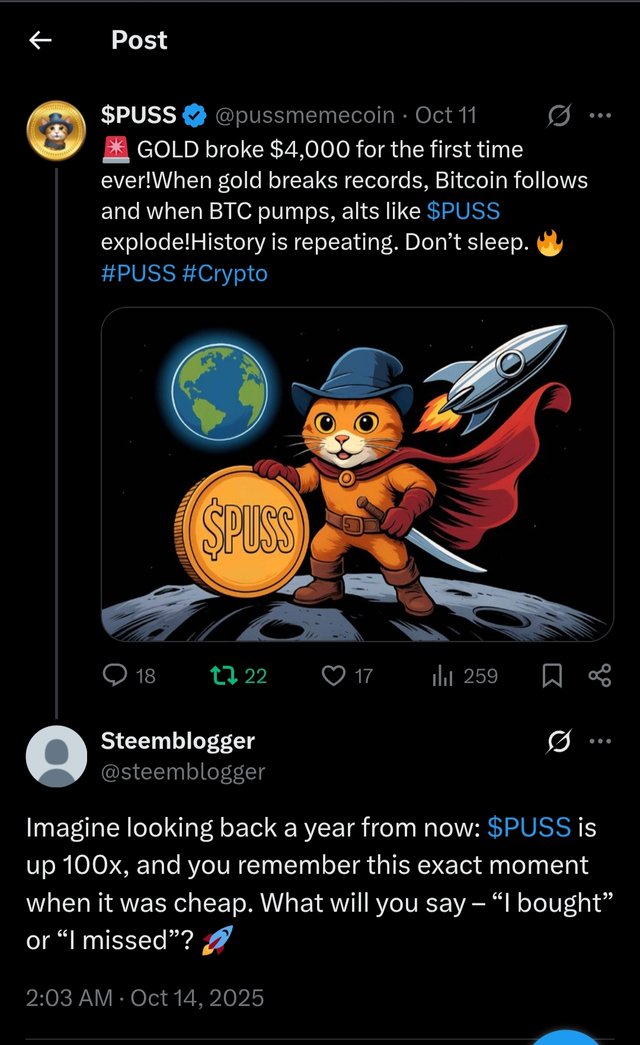Open the #Crypto hashtag
The height and width of the screenshot is (1045, 640).
click(x=225, y=273)
